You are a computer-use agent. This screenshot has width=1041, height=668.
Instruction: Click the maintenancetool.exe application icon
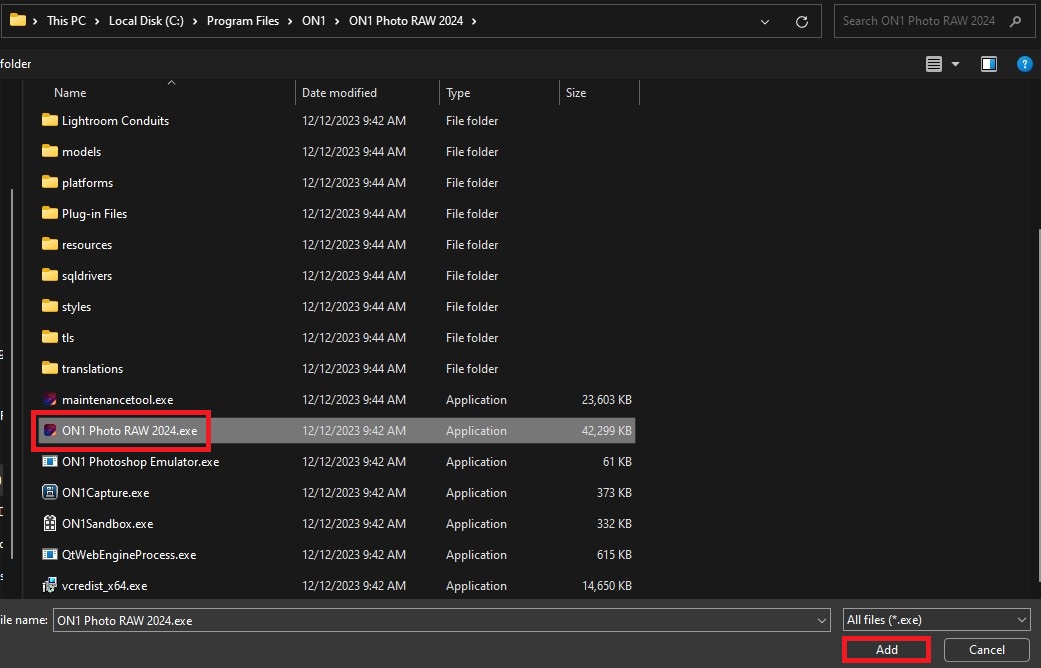(50, 399)
